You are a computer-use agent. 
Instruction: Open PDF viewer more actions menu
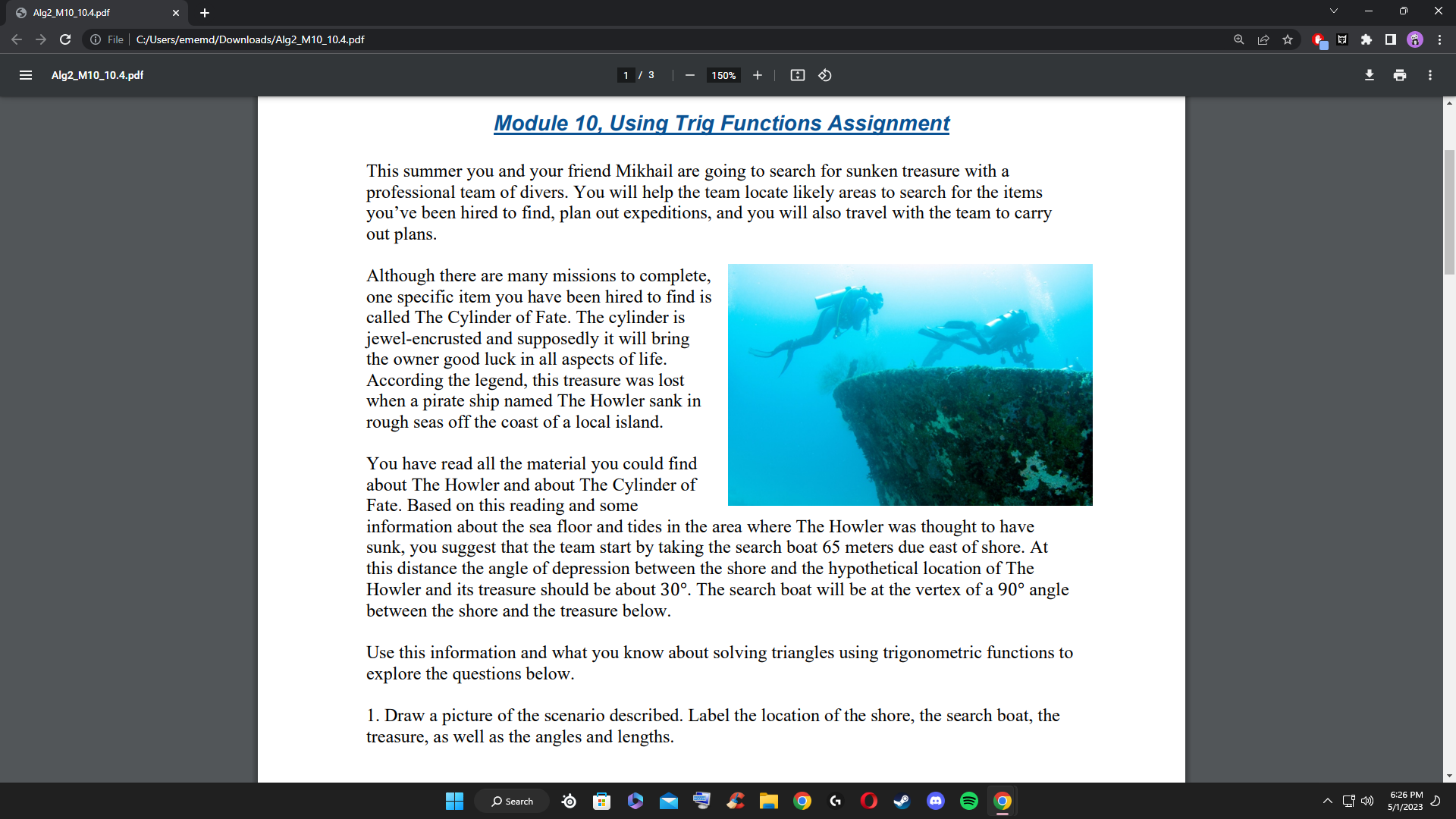coord(1429,75)
